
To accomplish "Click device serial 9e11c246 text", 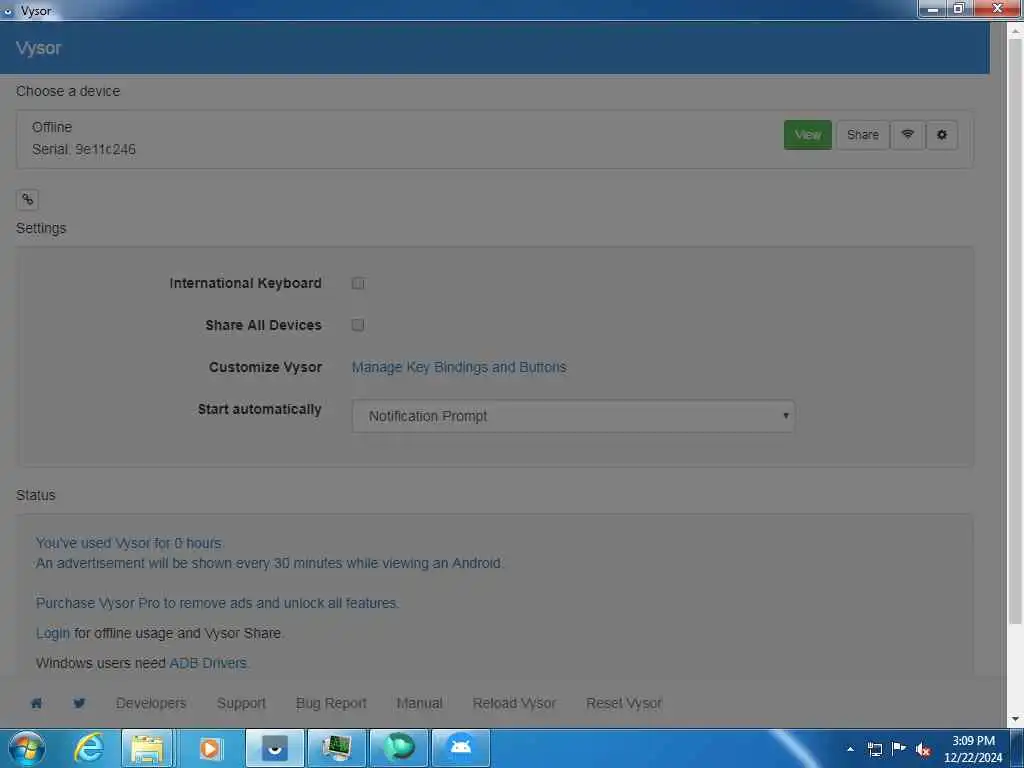I will click(x=84, y=149).
